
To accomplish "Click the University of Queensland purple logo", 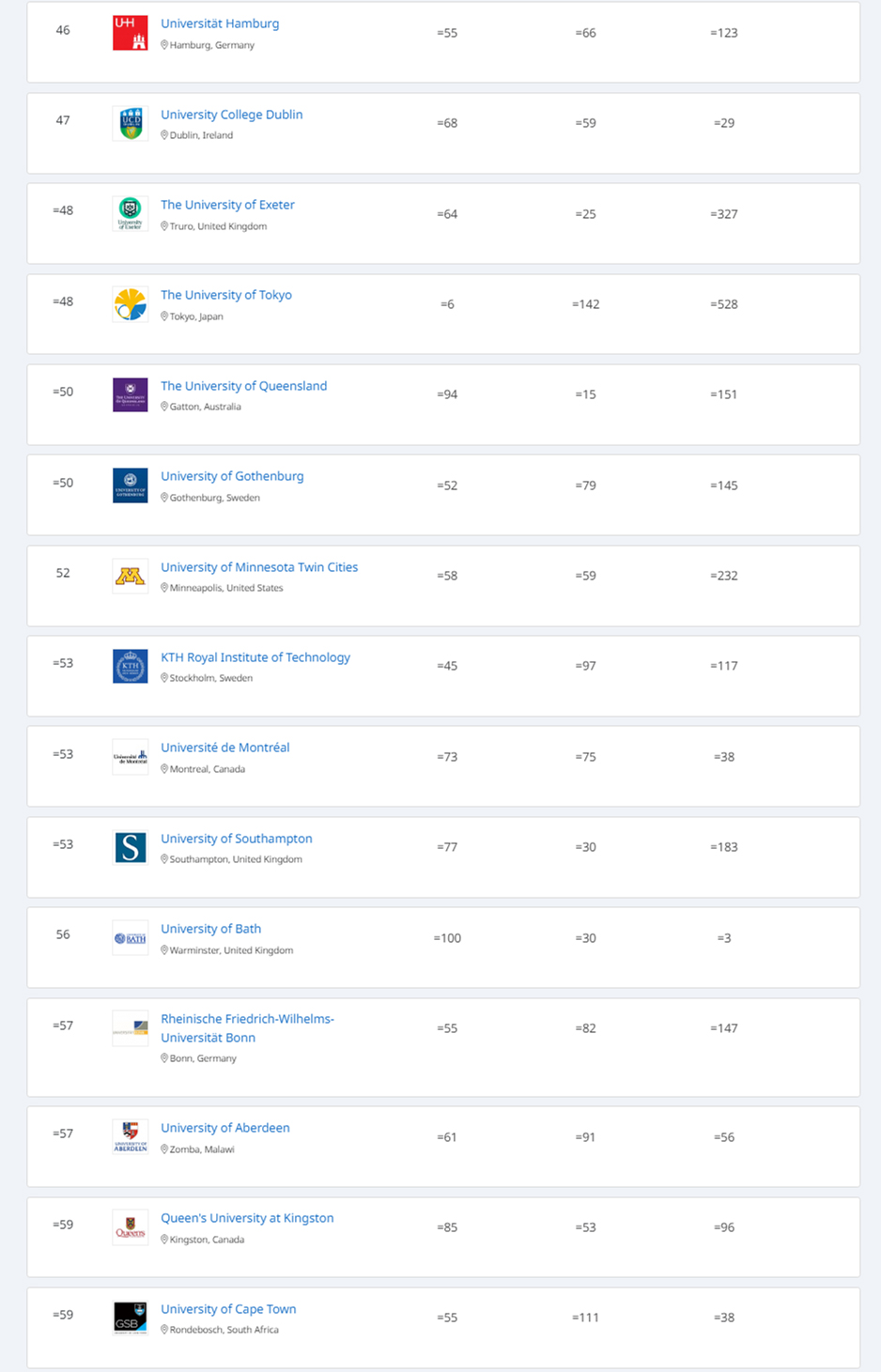I will pyautogui.click(x=130, y=395).
